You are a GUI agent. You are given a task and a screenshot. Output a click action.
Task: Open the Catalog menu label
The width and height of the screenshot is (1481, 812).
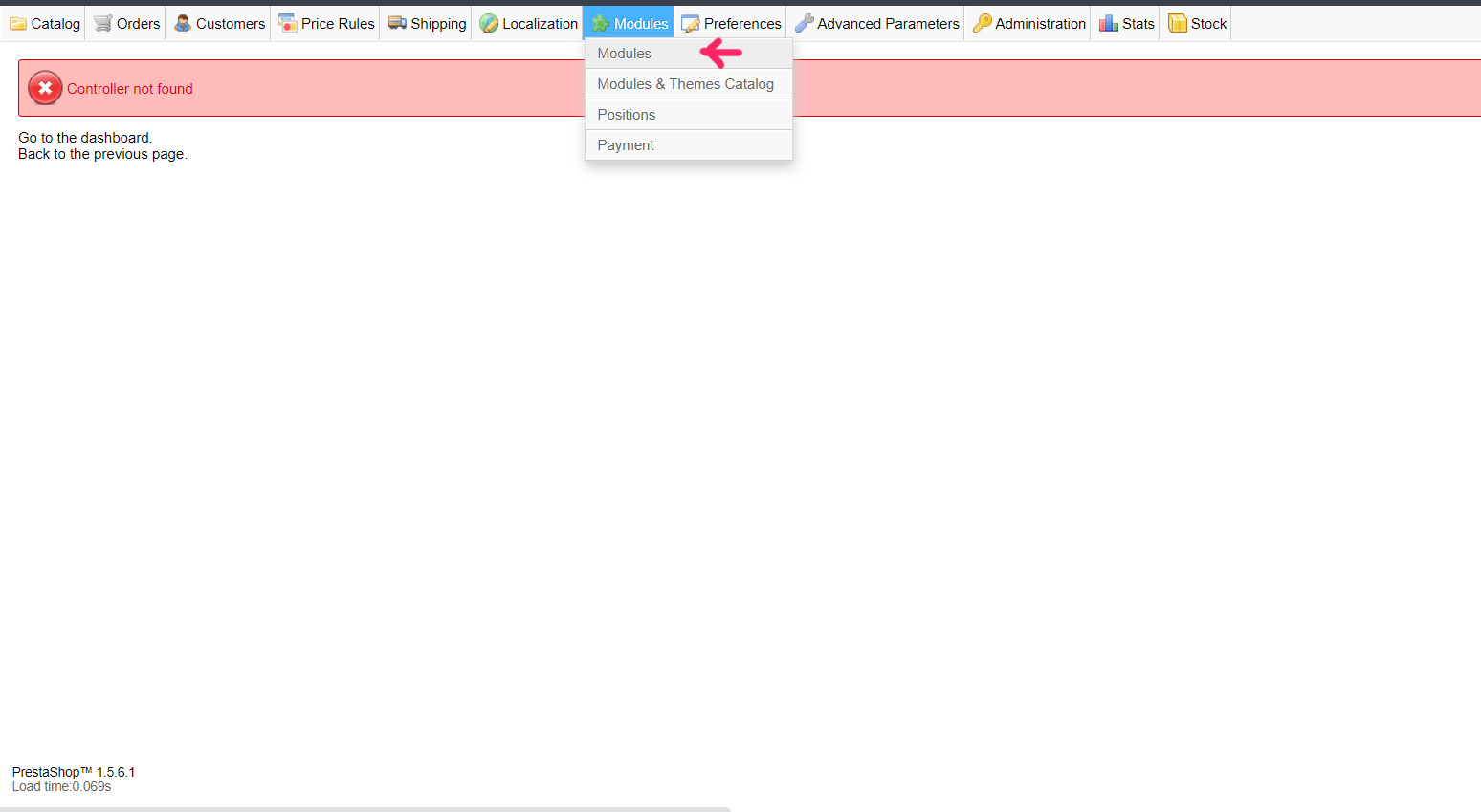tap(55, 24)
